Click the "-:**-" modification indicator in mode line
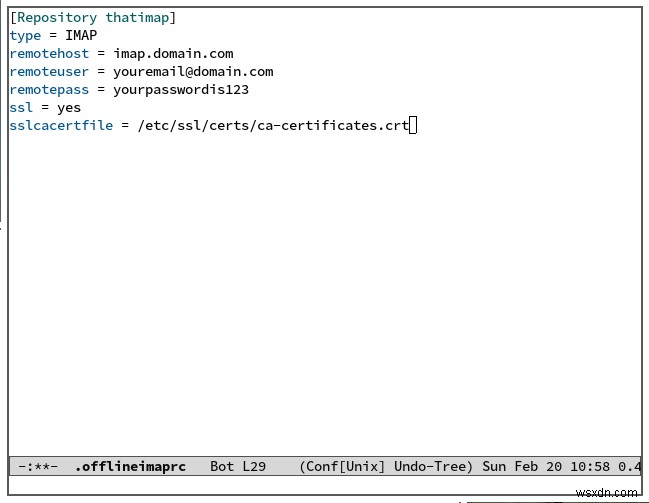Image resolution: width=649 pixels, height=503 pixels. pyautogui.click(x=38, y=467)
